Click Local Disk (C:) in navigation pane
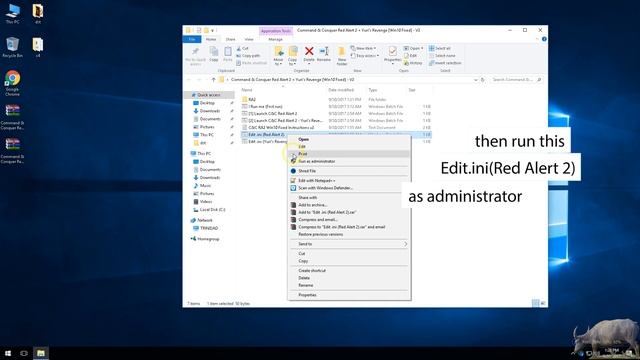Image resolution: width=640 pixels, height=360 pixels. (x=212, y=210)
